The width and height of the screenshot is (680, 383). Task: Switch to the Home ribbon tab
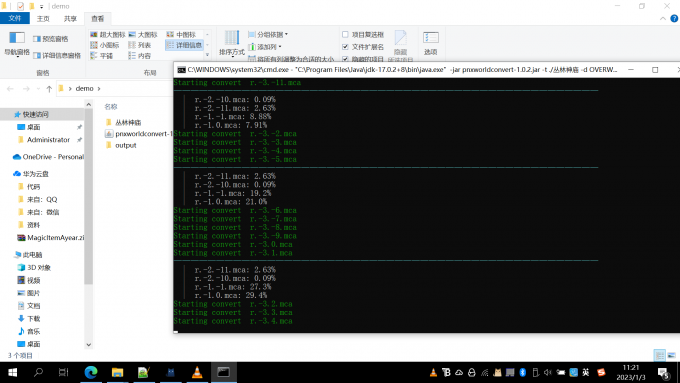pos(43,19)
